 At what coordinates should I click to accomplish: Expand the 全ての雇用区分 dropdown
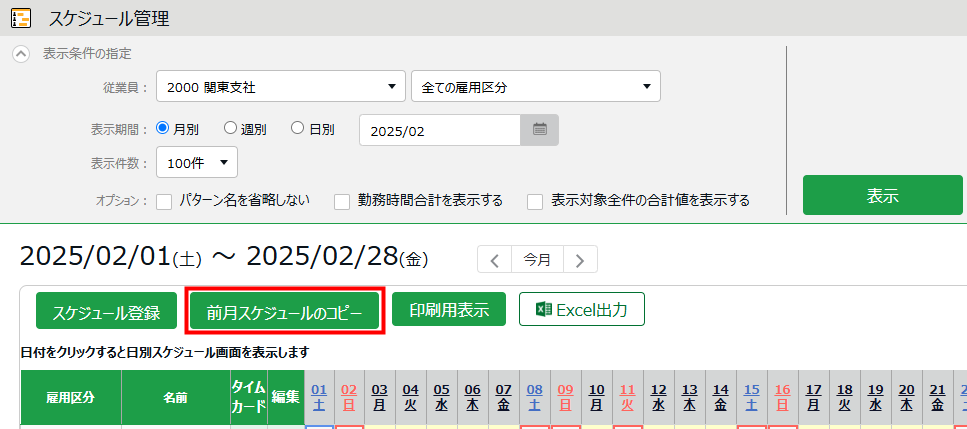click(x=535, y=87)
